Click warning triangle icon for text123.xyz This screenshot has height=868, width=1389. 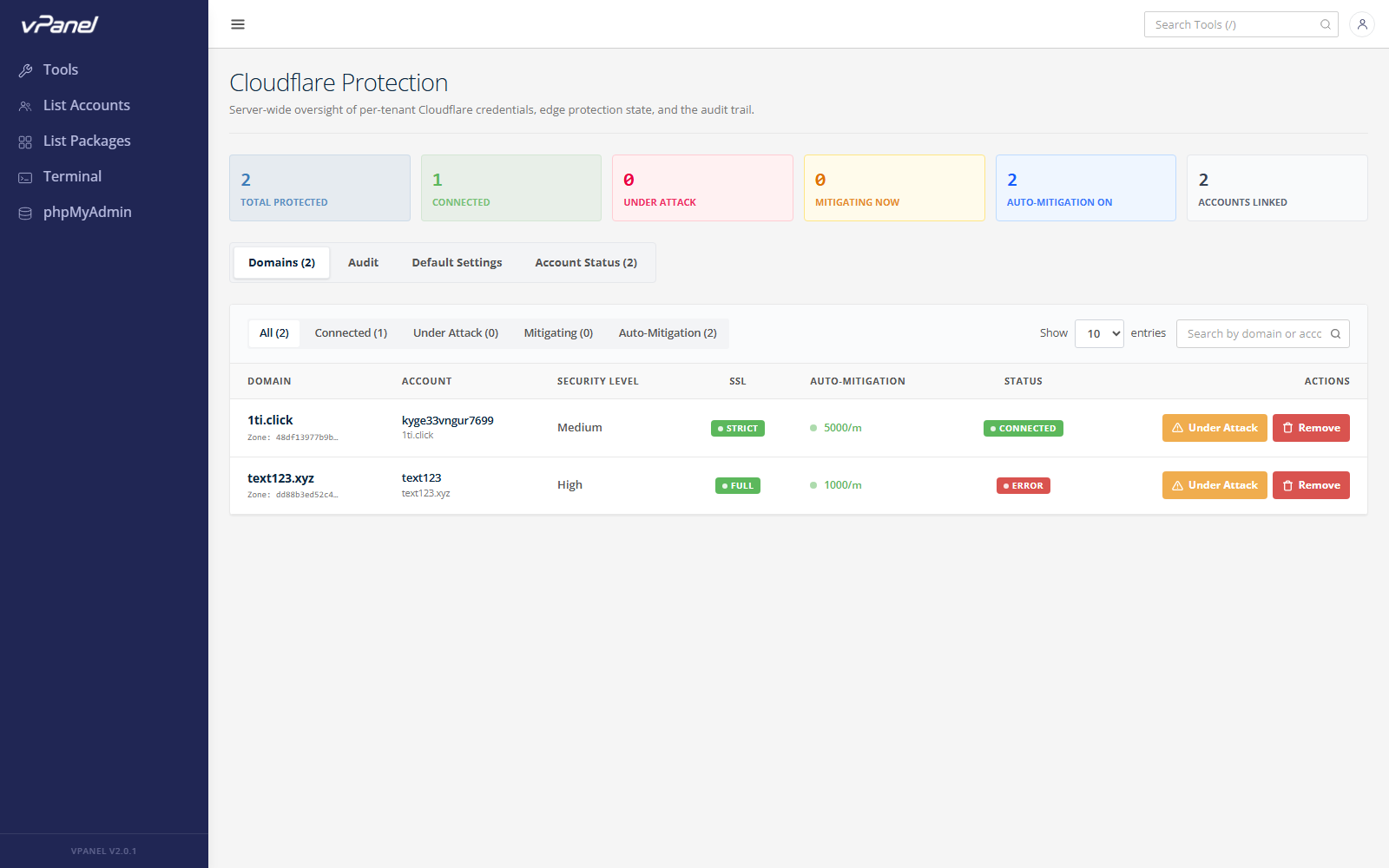click(1178, 485)
